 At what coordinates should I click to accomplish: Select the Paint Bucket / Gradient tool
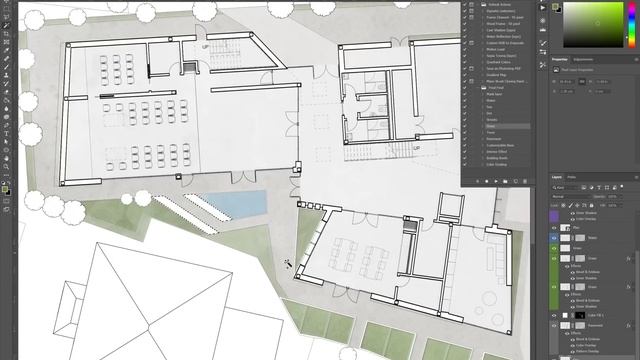tap(6, 100)
